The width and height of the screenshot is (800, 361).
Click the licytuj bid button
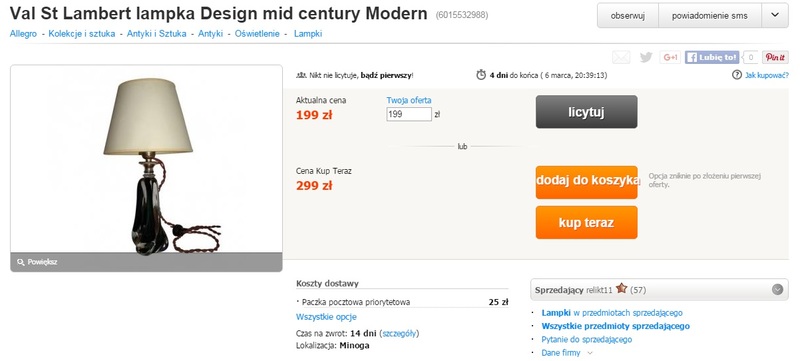(586, 112)
